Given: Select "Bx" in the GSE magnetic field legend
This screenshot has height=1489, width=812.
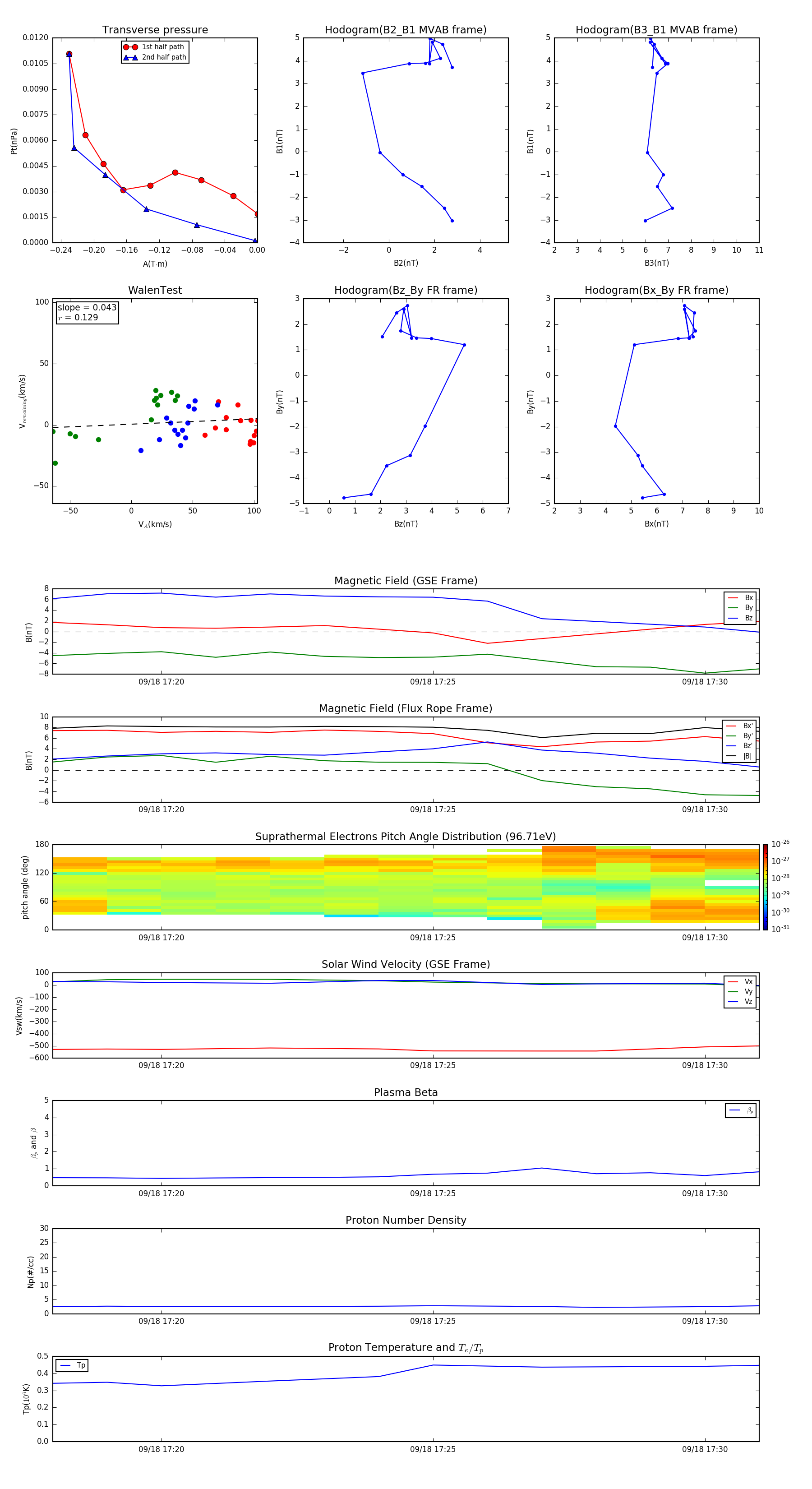Looking at the screenshot, I should [740, 598].
